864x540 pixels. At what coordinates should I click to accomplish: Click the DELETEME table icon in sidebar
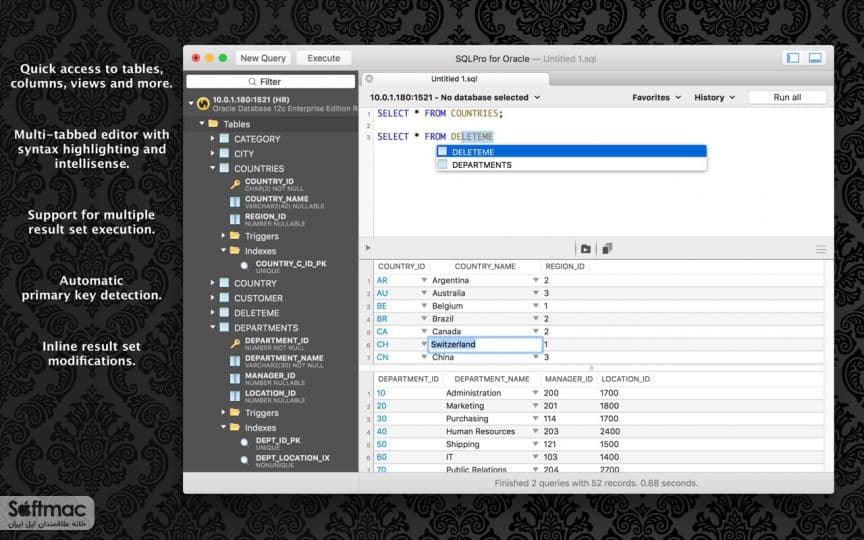pos(224,312)
